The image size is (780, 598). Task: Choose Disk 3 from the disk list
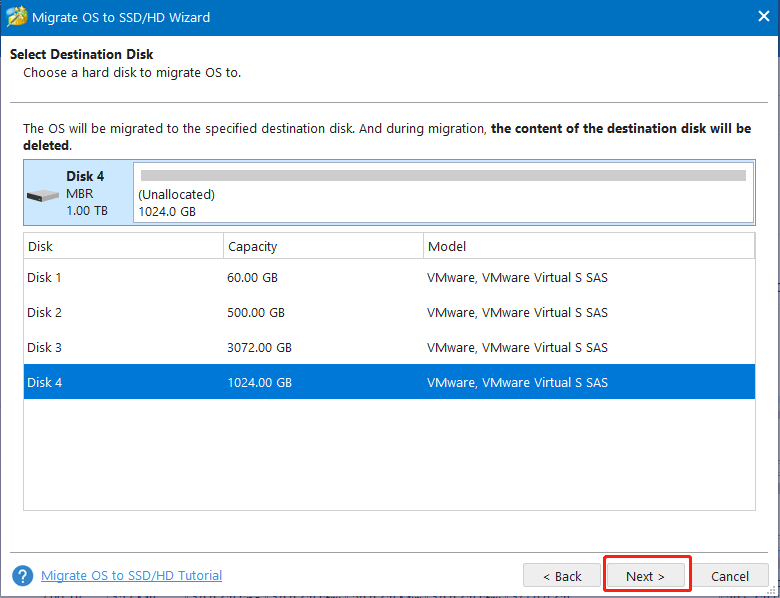[x=45, y=348]
